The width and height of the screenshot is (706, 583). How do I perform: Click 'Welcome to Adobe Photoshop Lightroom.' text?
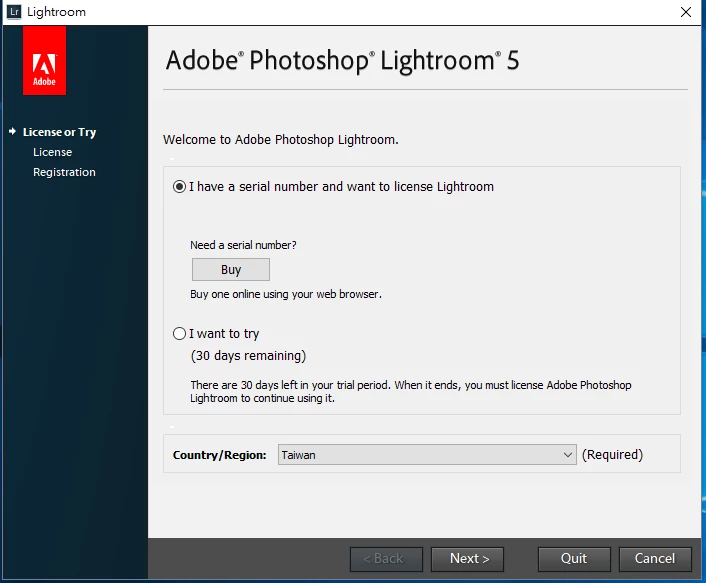[281, 140]
